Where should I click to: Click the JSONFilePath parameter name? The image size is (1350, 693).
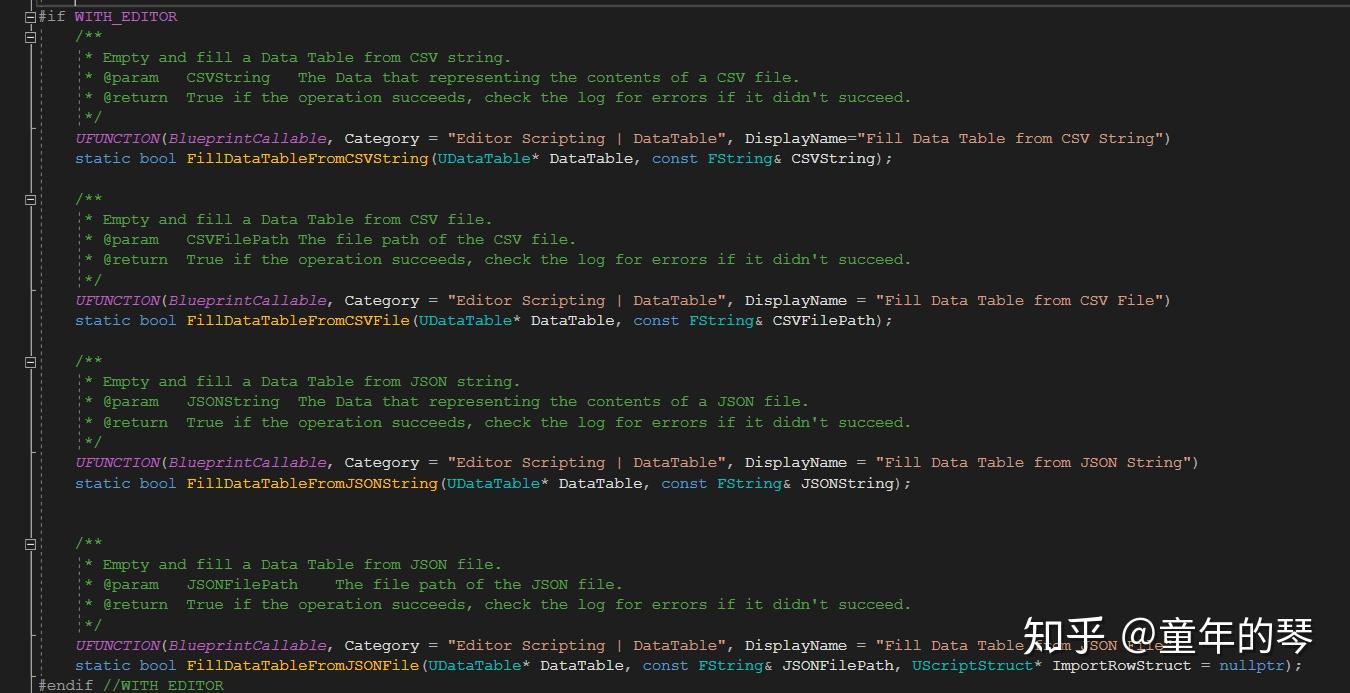pos(837,665)
